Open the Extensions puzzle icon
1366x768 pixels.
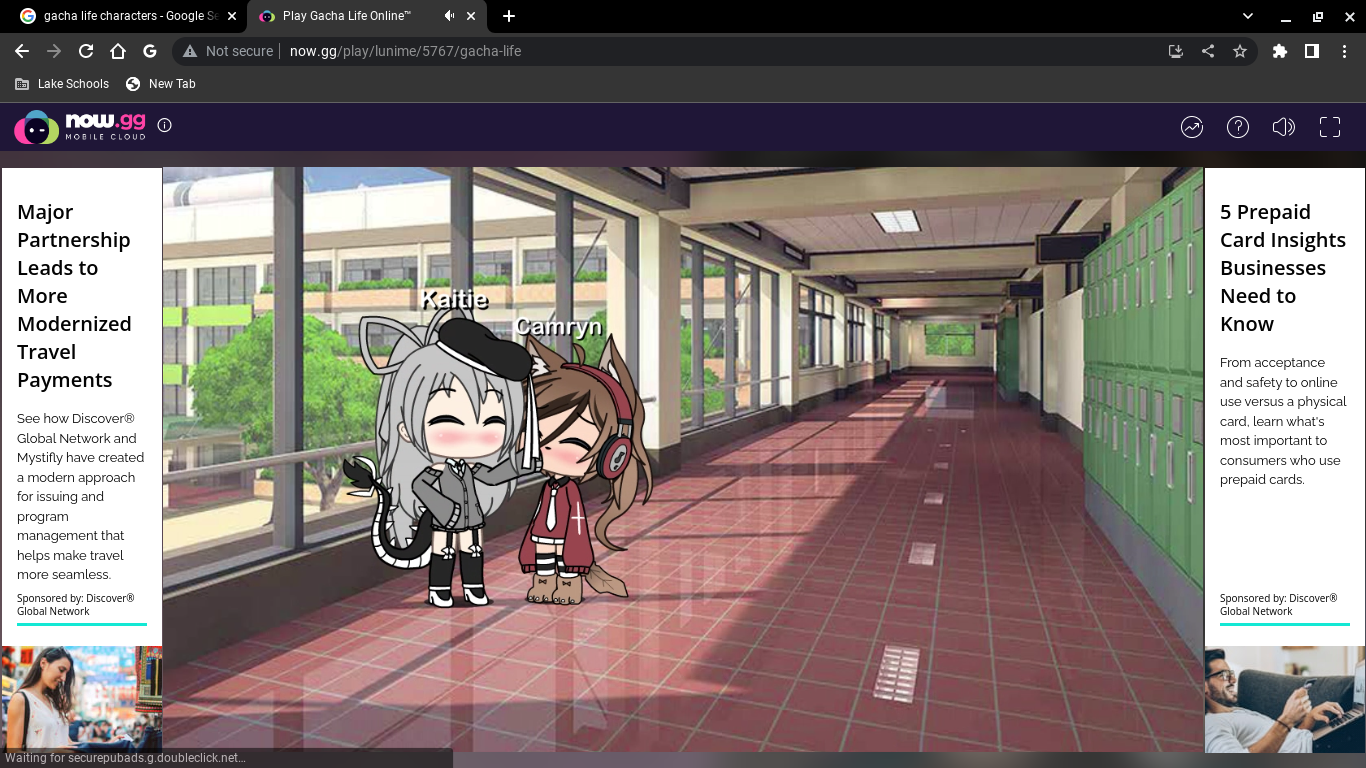1280,51
